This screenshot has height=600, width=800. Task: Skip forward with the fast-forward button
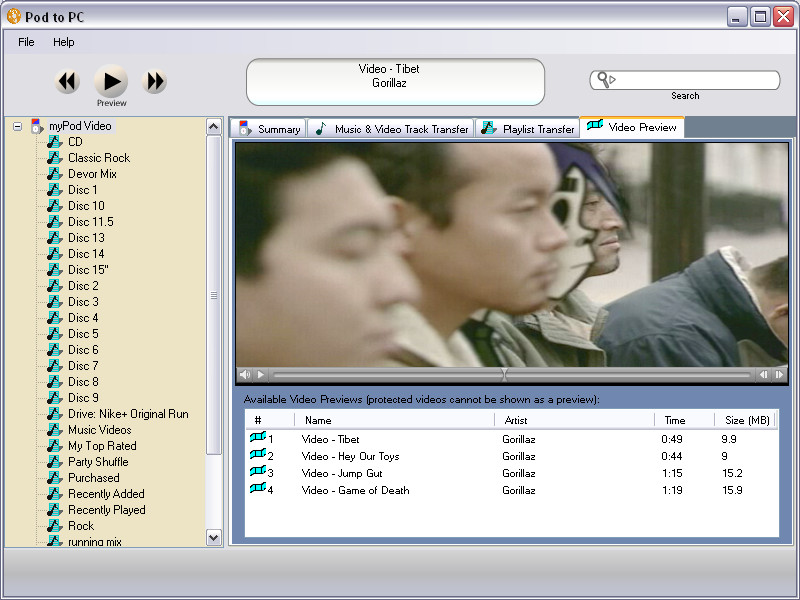[x=155, y=81]
